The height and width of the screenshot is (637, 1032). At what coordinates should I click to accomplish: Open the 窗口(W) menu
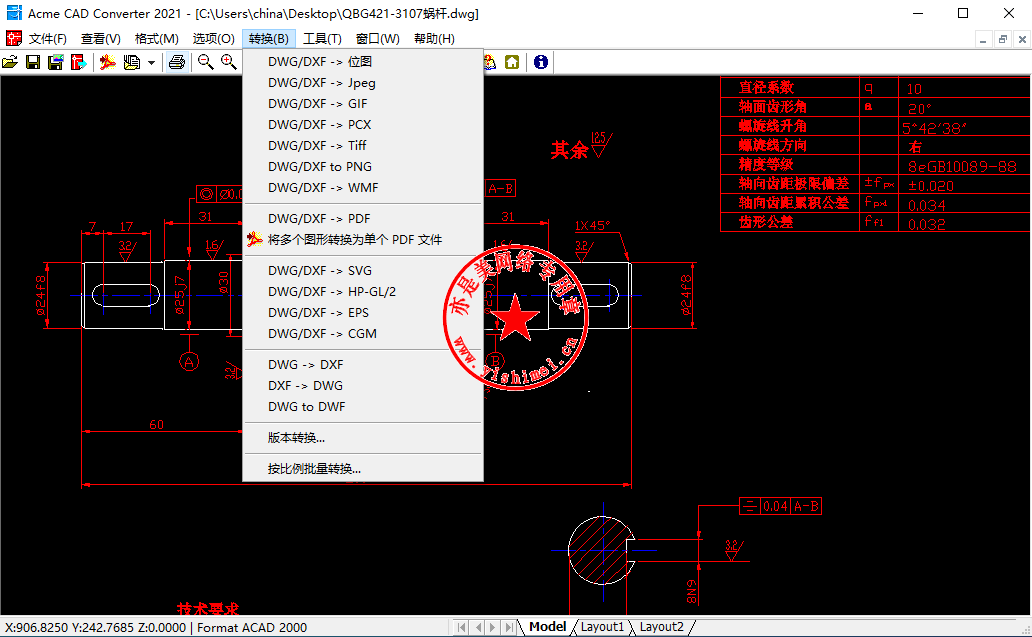(x=377, y=39)
